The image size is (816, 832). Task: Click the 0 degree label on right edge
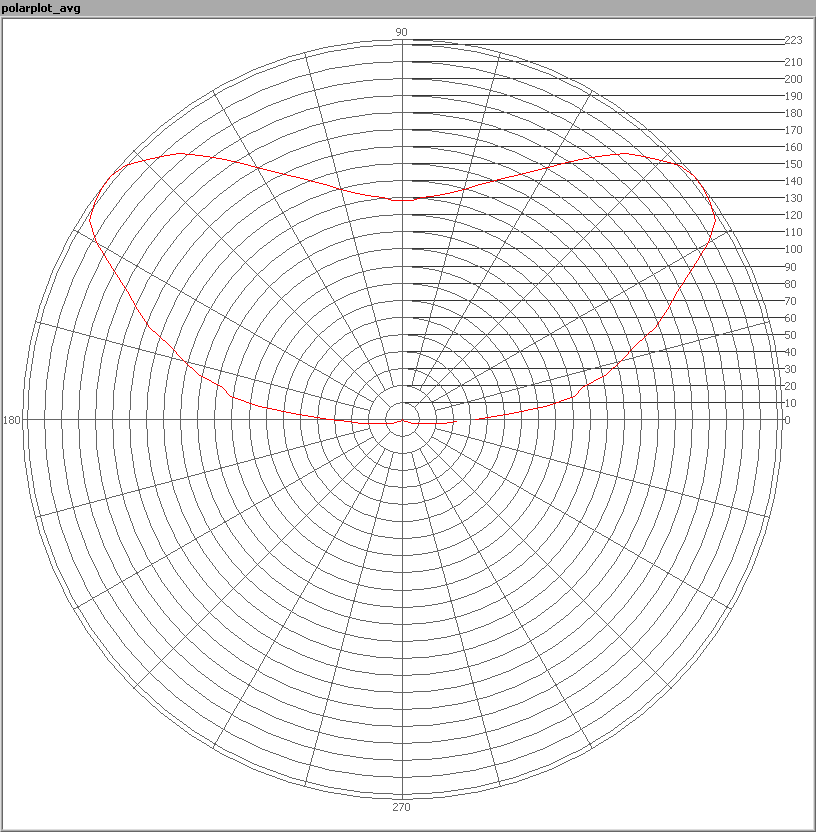click(x=787, y=420)
